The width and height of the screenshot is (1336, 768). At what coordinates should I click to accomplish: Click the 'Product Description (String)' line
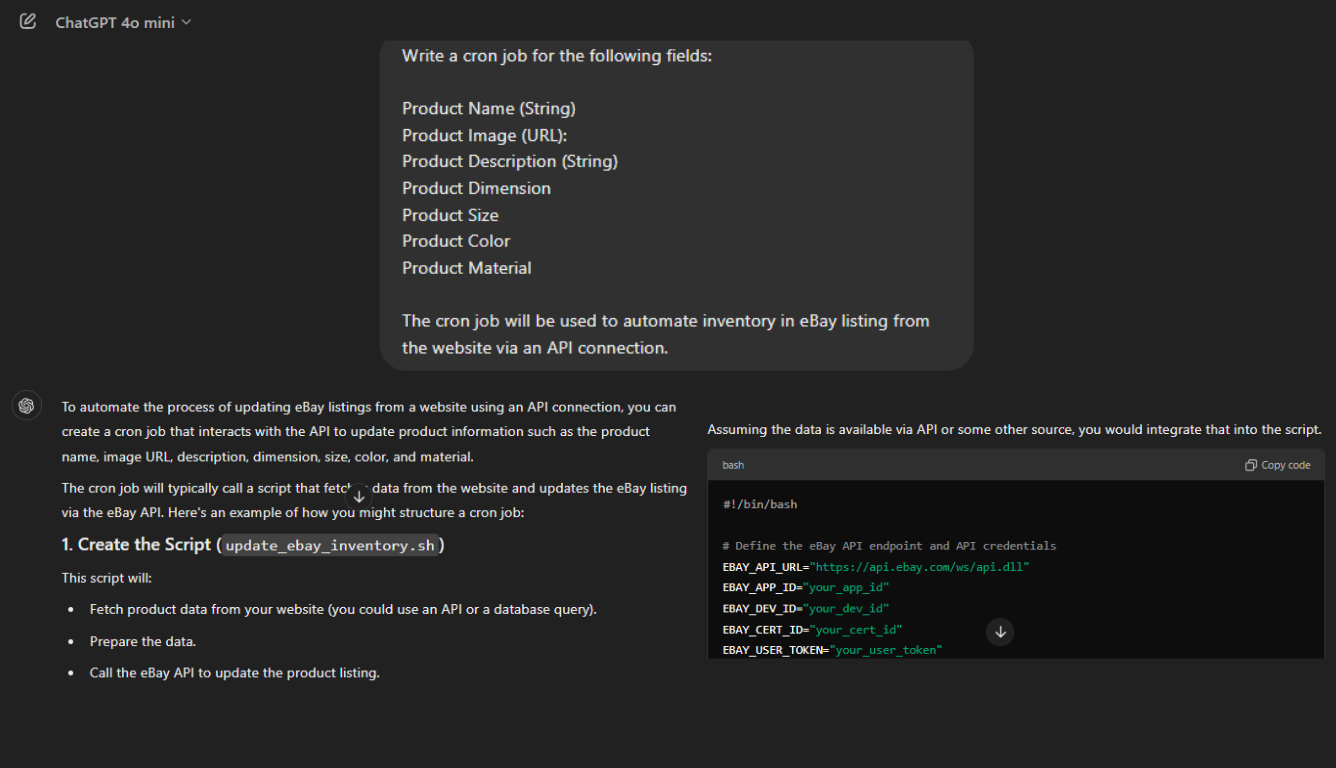click(x=510, y=161)
